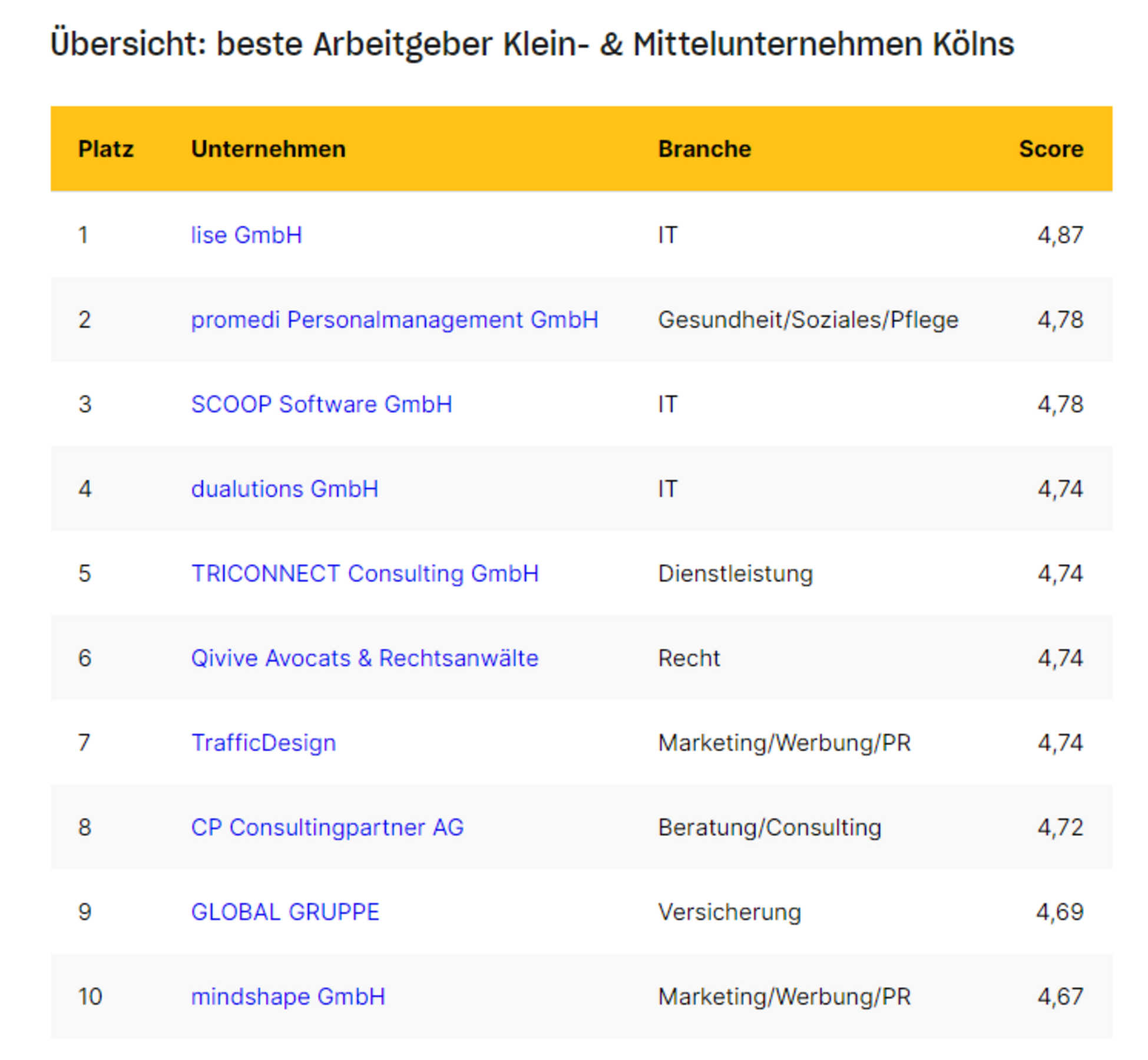This screenshot has width=1148, height=1060.
Task: Open TRICONNECT Consulting GmbH profile link
Action: pos(365,574)
